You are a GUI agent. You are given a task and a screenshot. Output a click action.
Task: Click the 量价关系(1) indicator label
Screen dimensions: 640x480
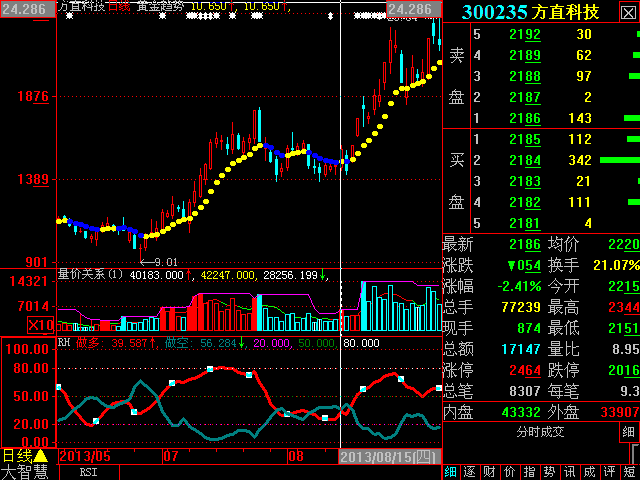91,274
